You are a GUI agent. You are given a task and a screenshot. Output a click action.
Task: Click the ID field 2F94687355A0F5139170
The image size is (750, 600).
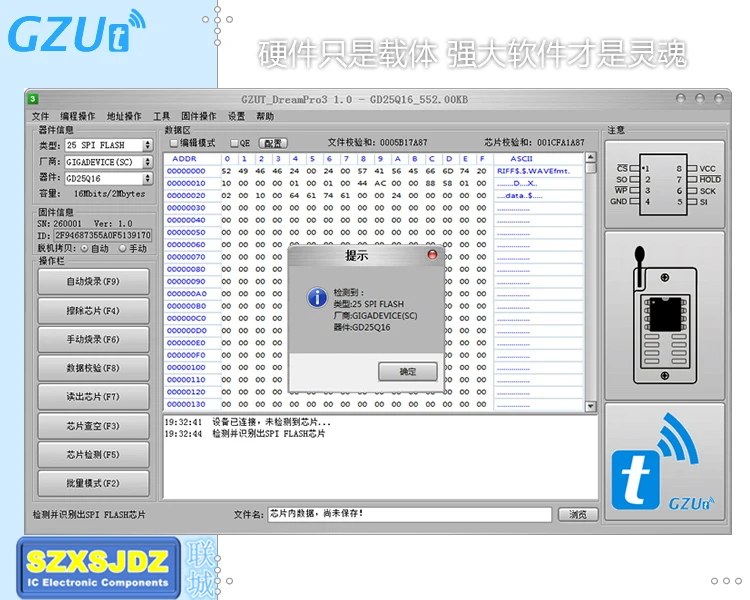click(103, 235)
